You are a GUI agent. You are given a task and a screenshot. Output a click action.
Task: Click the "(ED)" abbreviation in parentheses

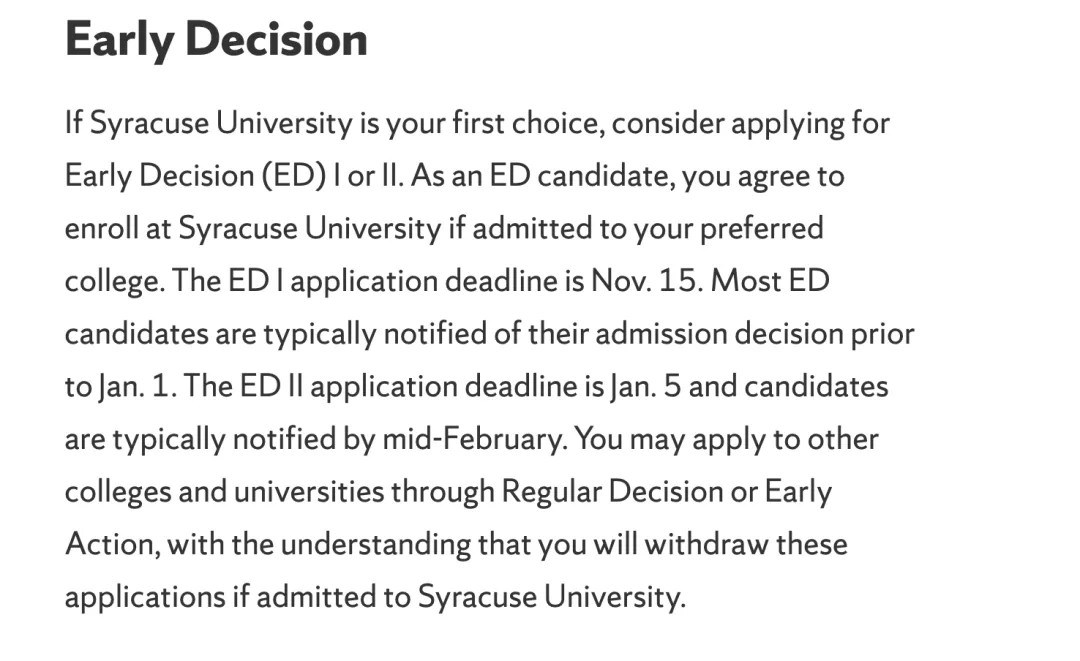coord(293,176)
